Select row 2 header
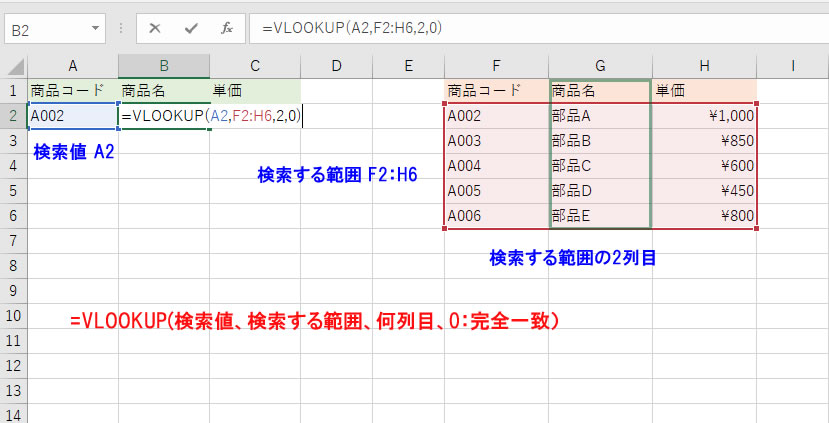Screen dimensions: 829x423 coord(14,116)
